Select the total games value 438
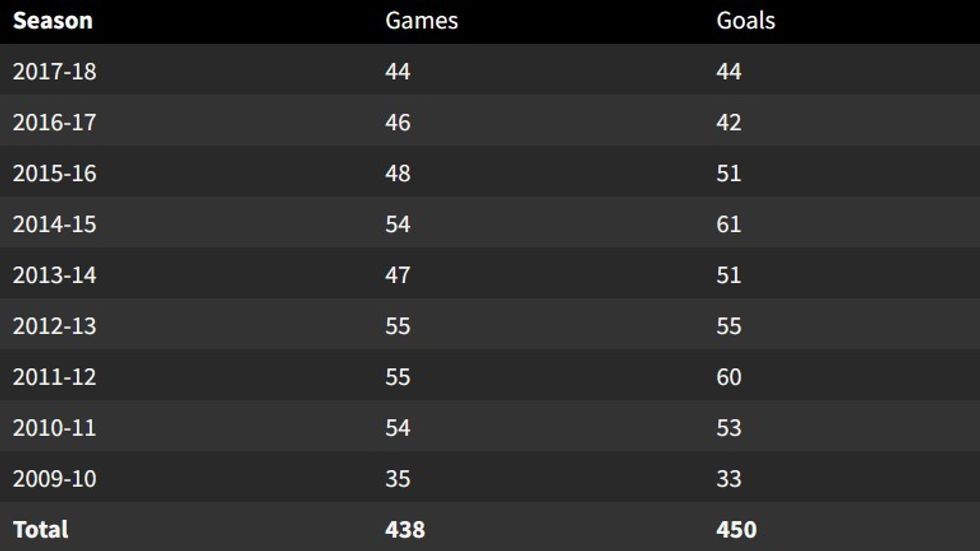Screen dimensions: 980x551 (x=405, y=529)
